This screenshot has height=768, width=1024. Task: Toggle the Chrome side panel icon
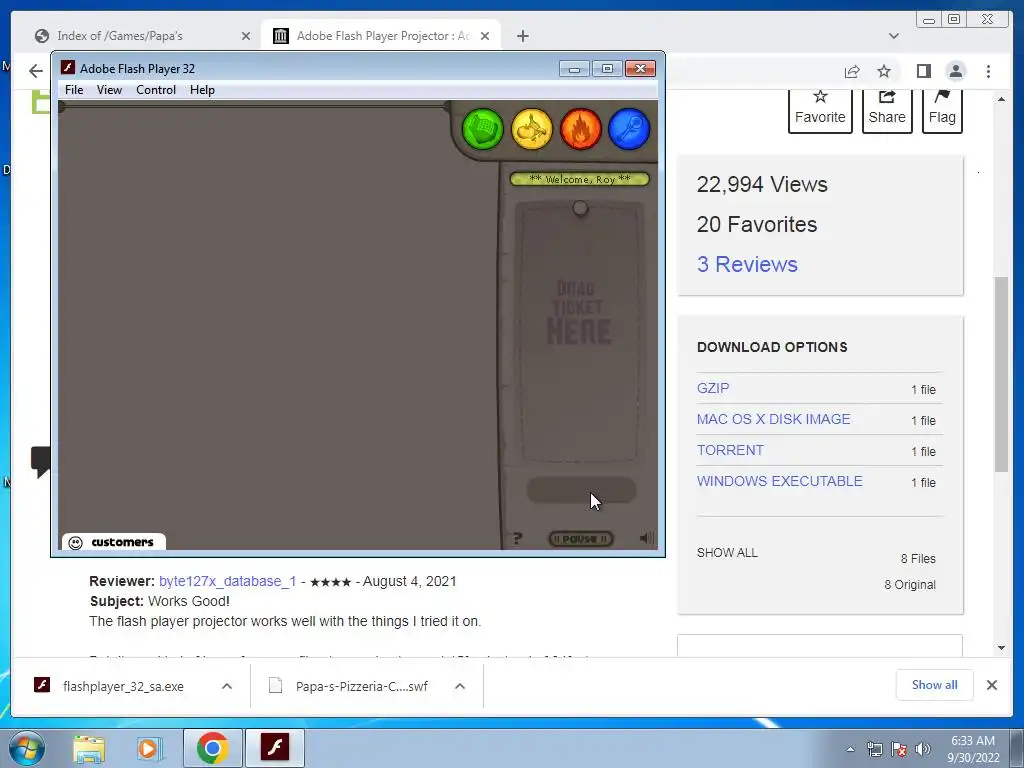point(923,71)
